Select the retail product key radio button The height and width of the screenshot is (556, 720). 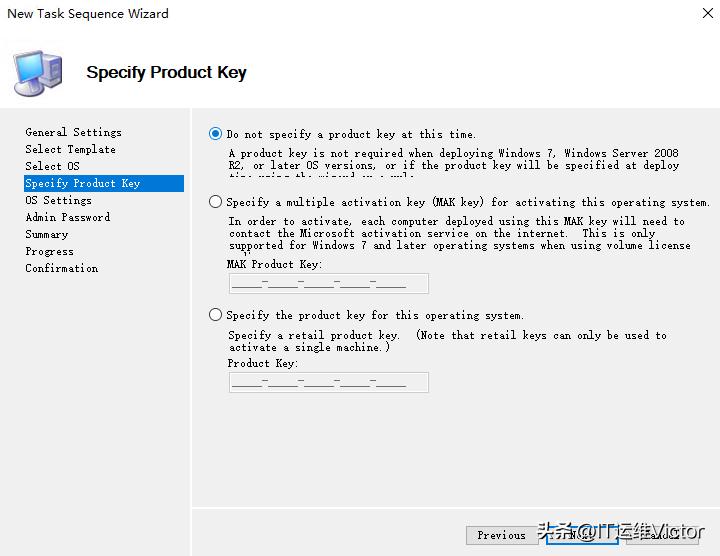[x=216, y=315]
